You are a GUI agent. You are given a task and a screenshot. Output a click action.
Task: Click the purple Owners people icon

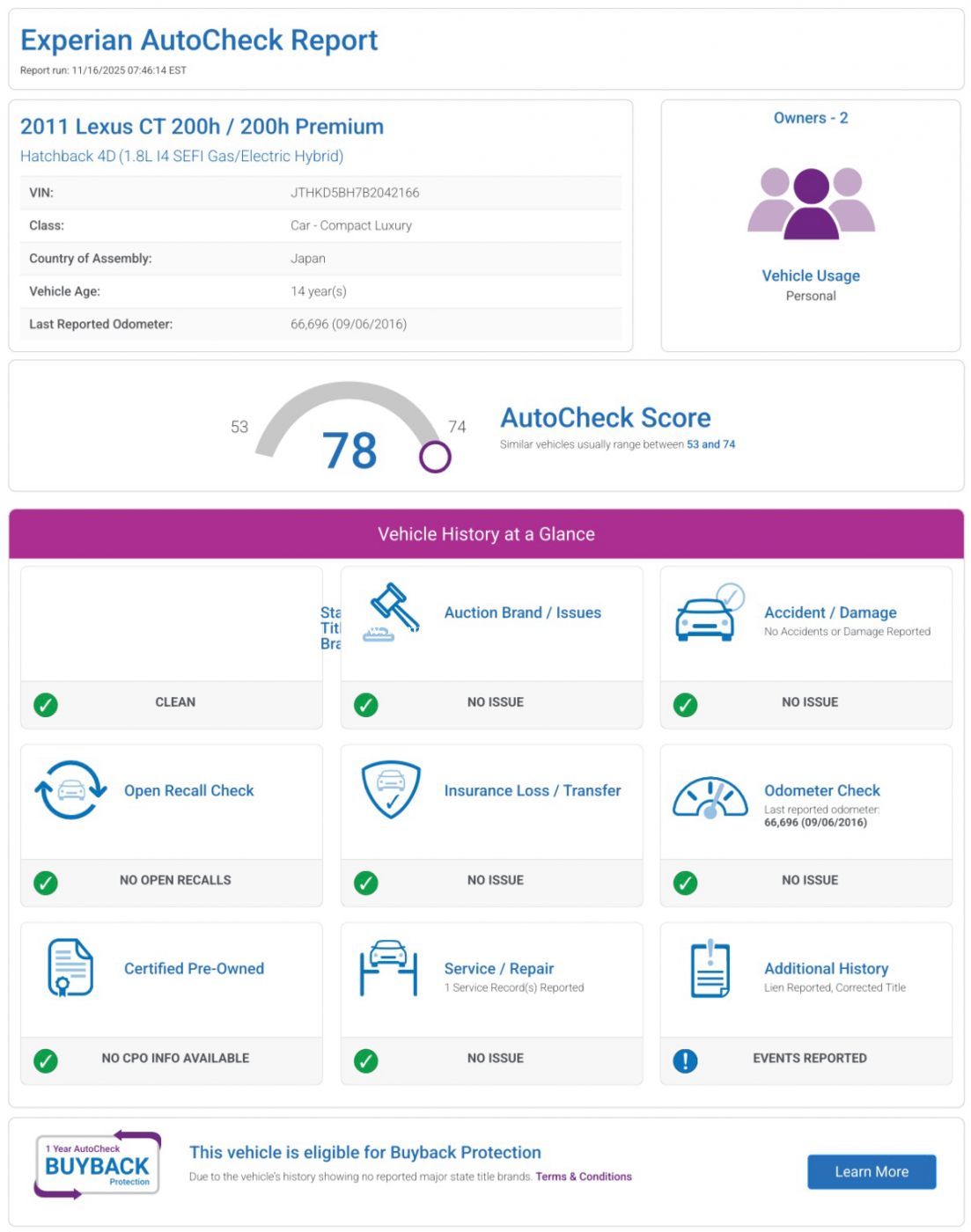point(811,203)
